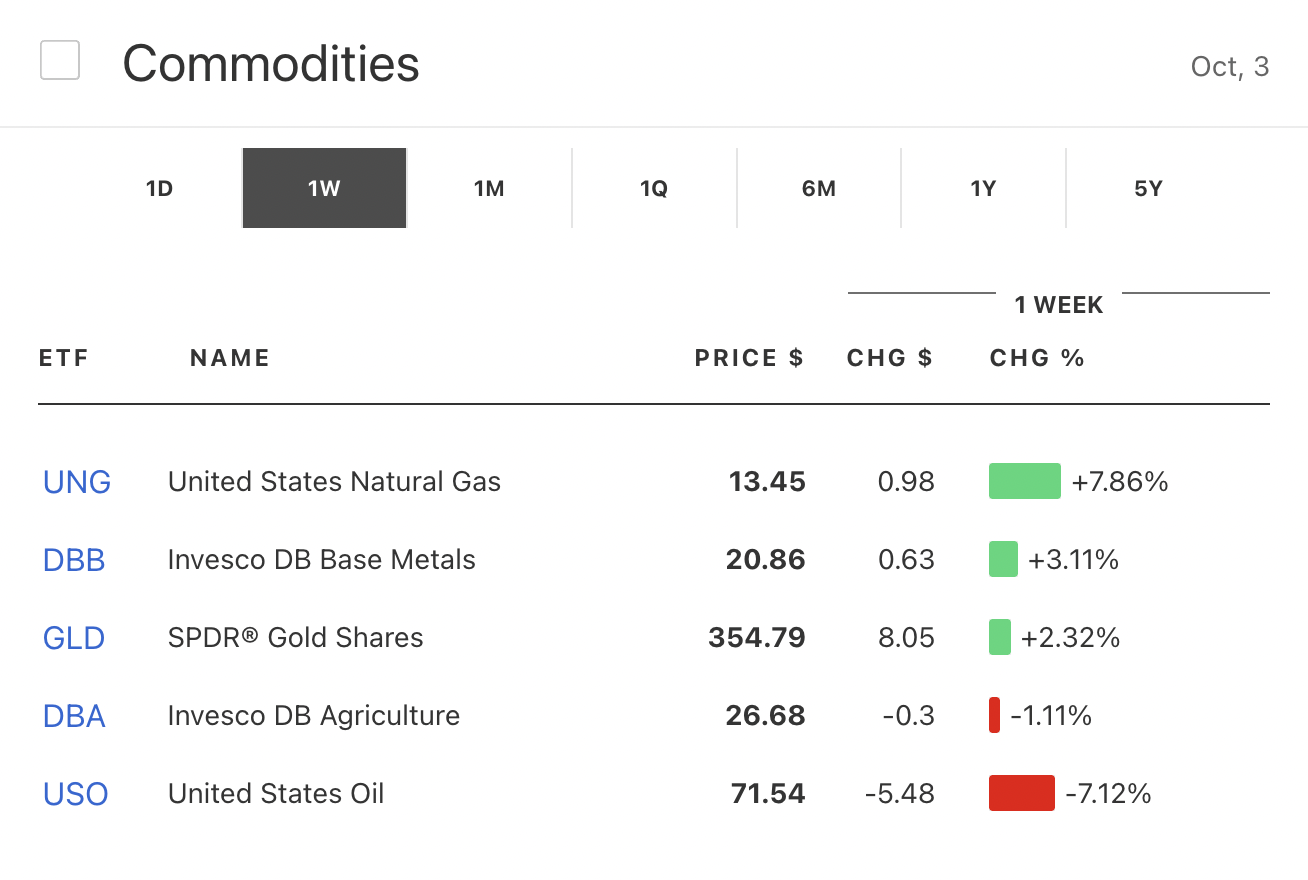The height and width of the screenshot is (880, 1308).
Task: Sort by the PRICE $ column header
Action: [749, 358]
